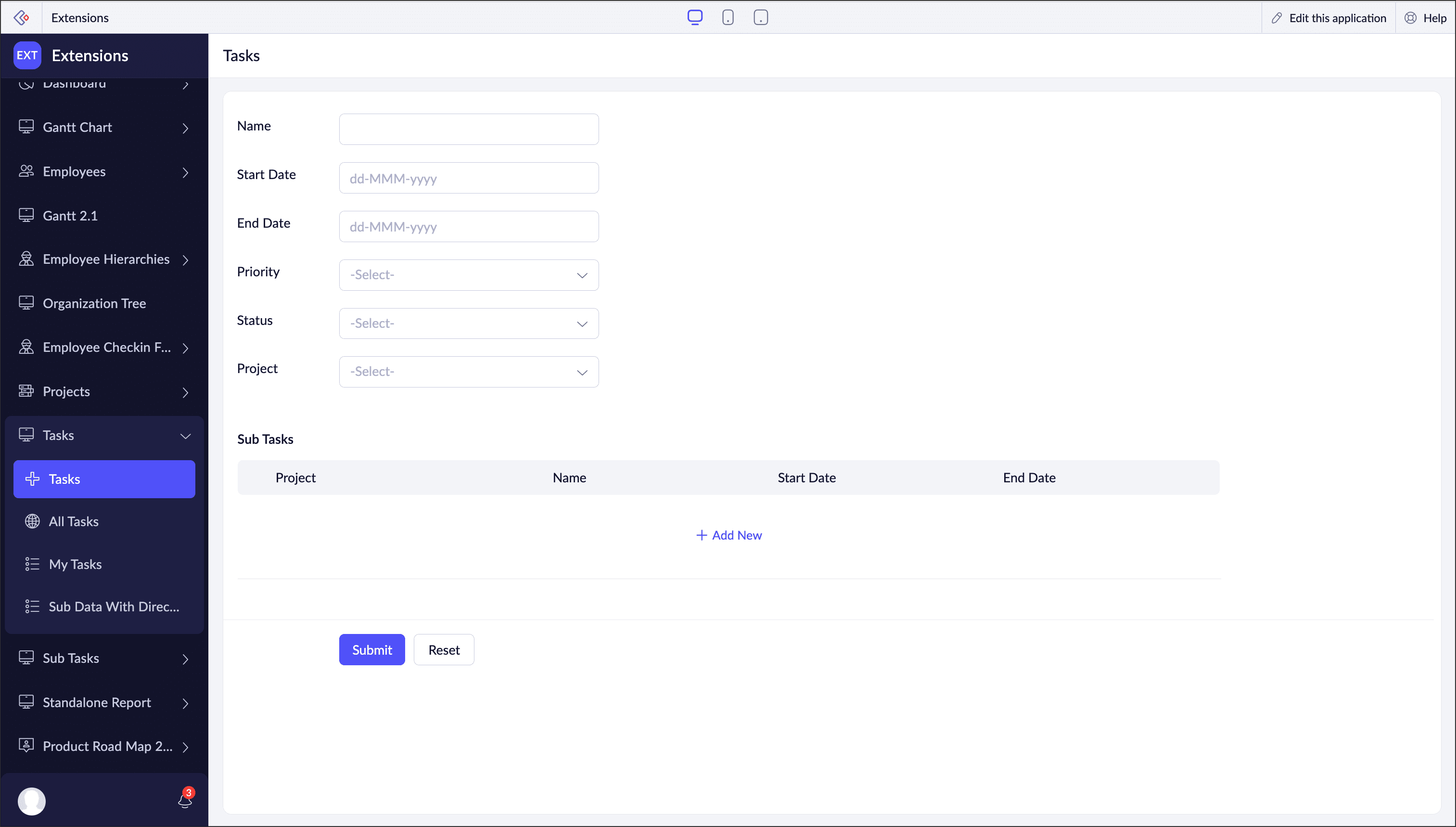This screenshot has height=827, width=1456.
Task: Click the Tasks section monitor icon
Action: [26, 435]
